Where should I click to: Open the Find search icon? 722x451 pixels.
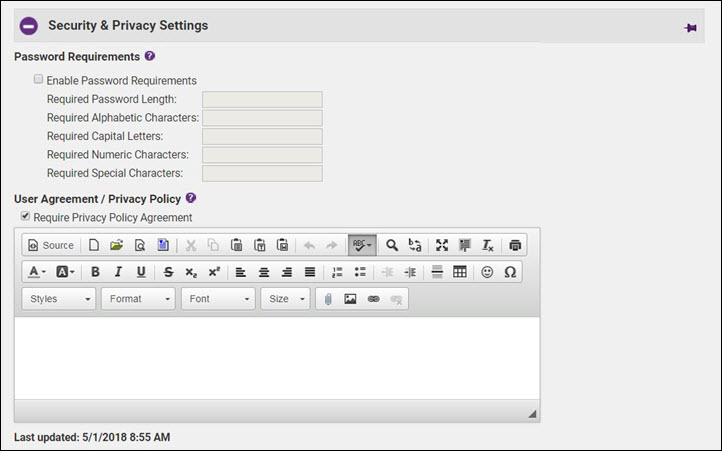(x=392, y=245)
